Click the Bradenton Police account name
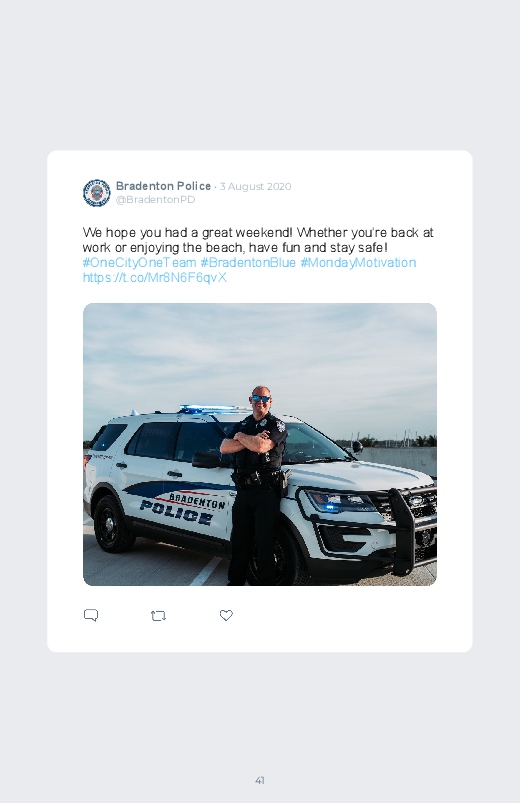 click(163, 186)
